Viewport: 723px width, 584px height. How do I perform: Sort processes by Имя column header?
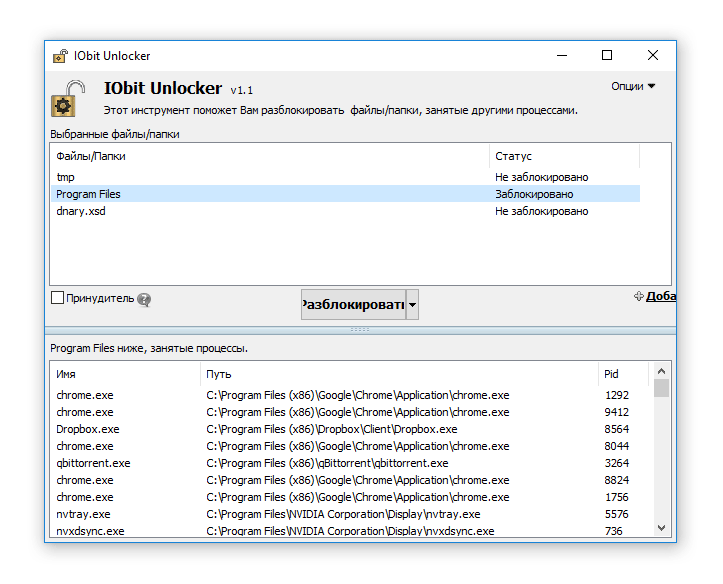point(125,374)
